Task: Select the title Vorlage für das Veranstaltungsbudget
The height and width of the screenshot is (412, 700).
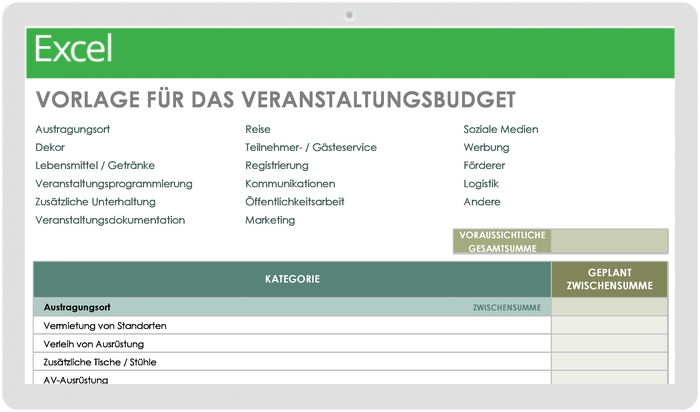Action: 275,100
